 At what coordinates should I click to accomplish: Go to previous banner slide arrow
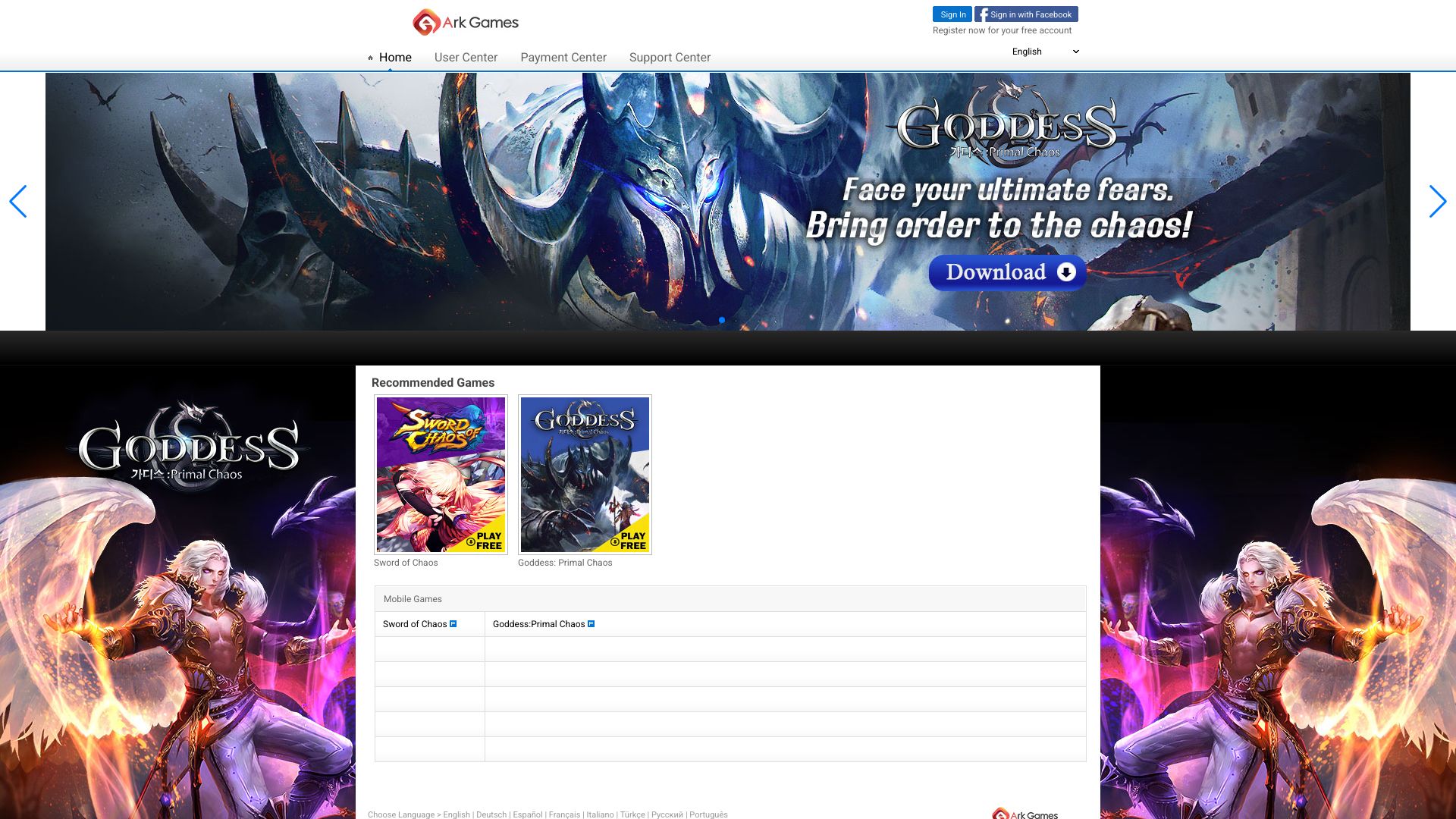click(18, 202)
